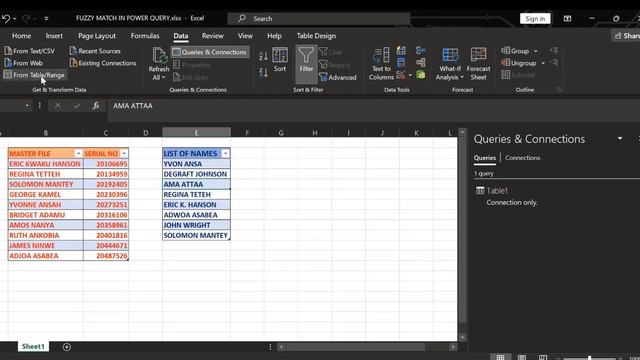Click the Group outline button

515,51
